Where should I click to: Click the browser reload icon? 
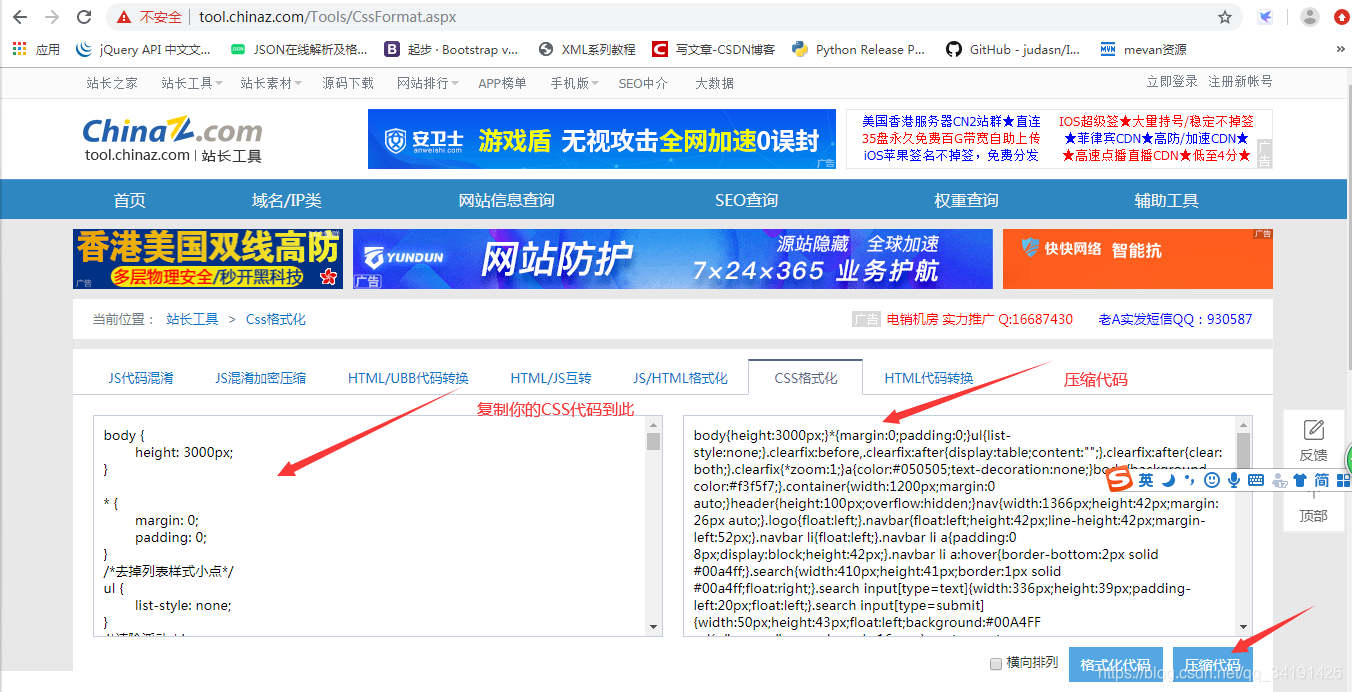(x=84, y=16)
